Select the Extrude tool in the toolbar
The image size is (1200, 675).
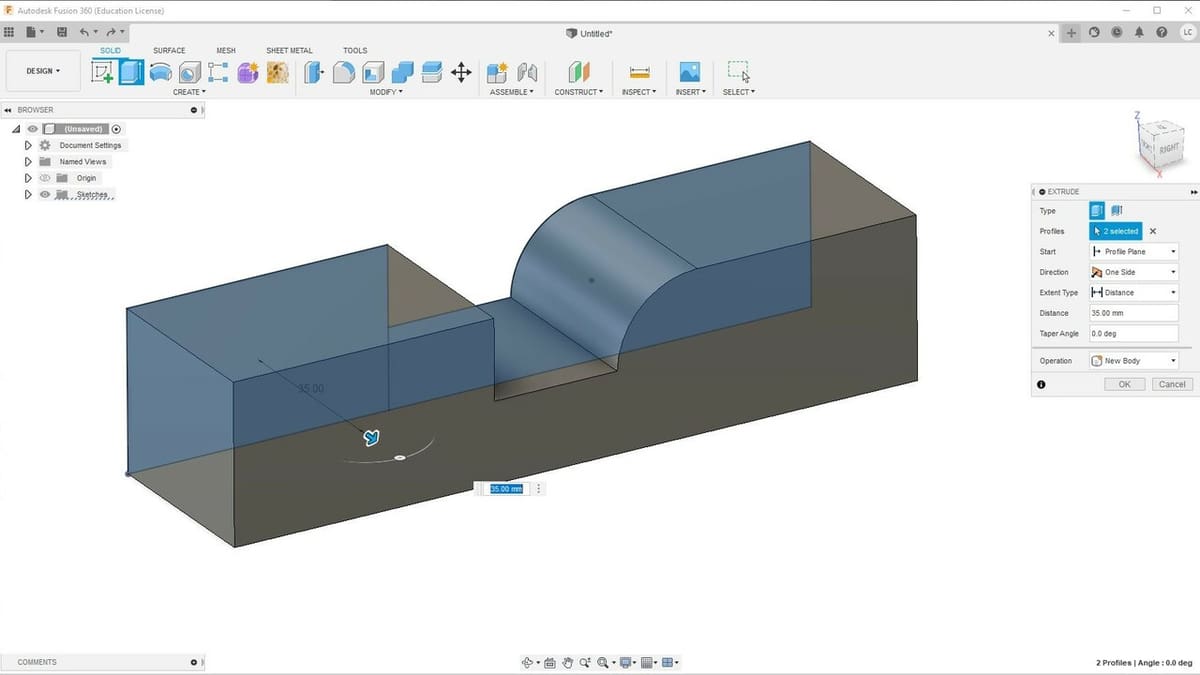click(x=132, y=72)
